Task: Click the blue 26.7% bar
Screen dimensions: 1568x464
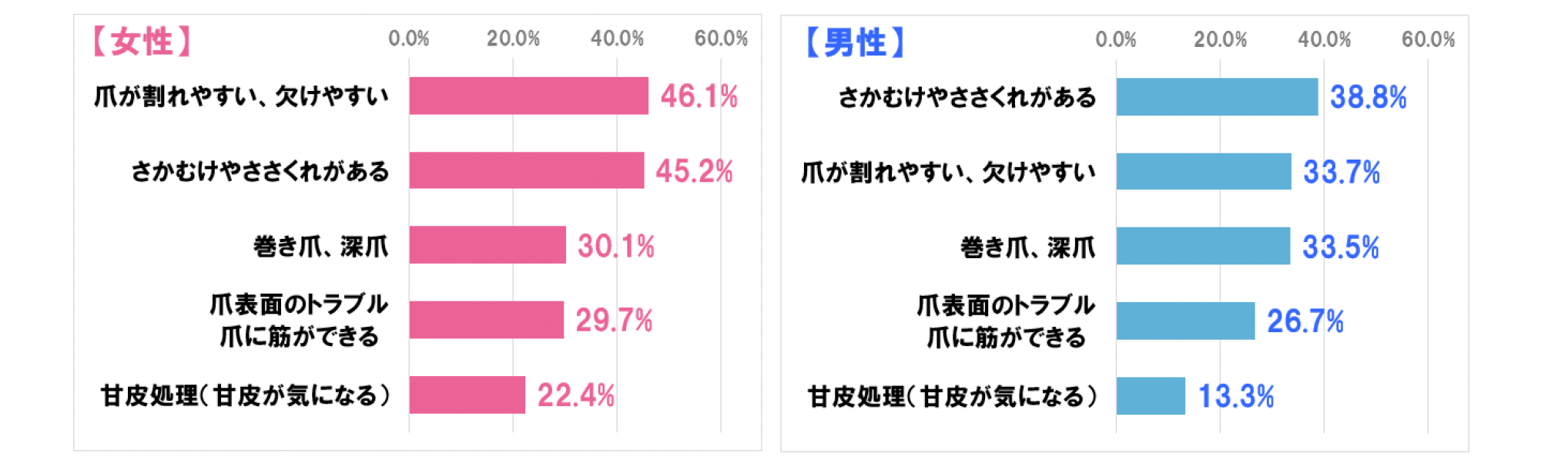Action: click(x=1185, y=321)
